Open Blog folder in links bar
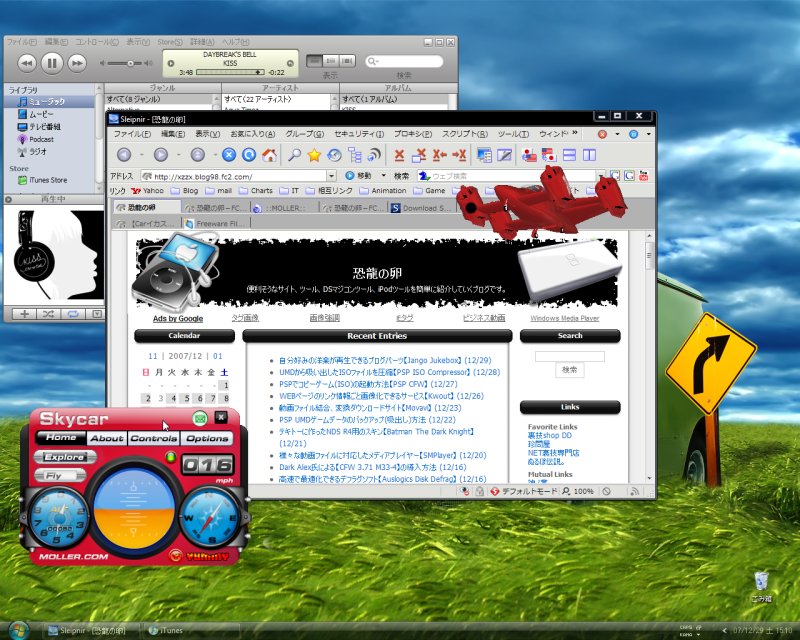 click(184, 191)
